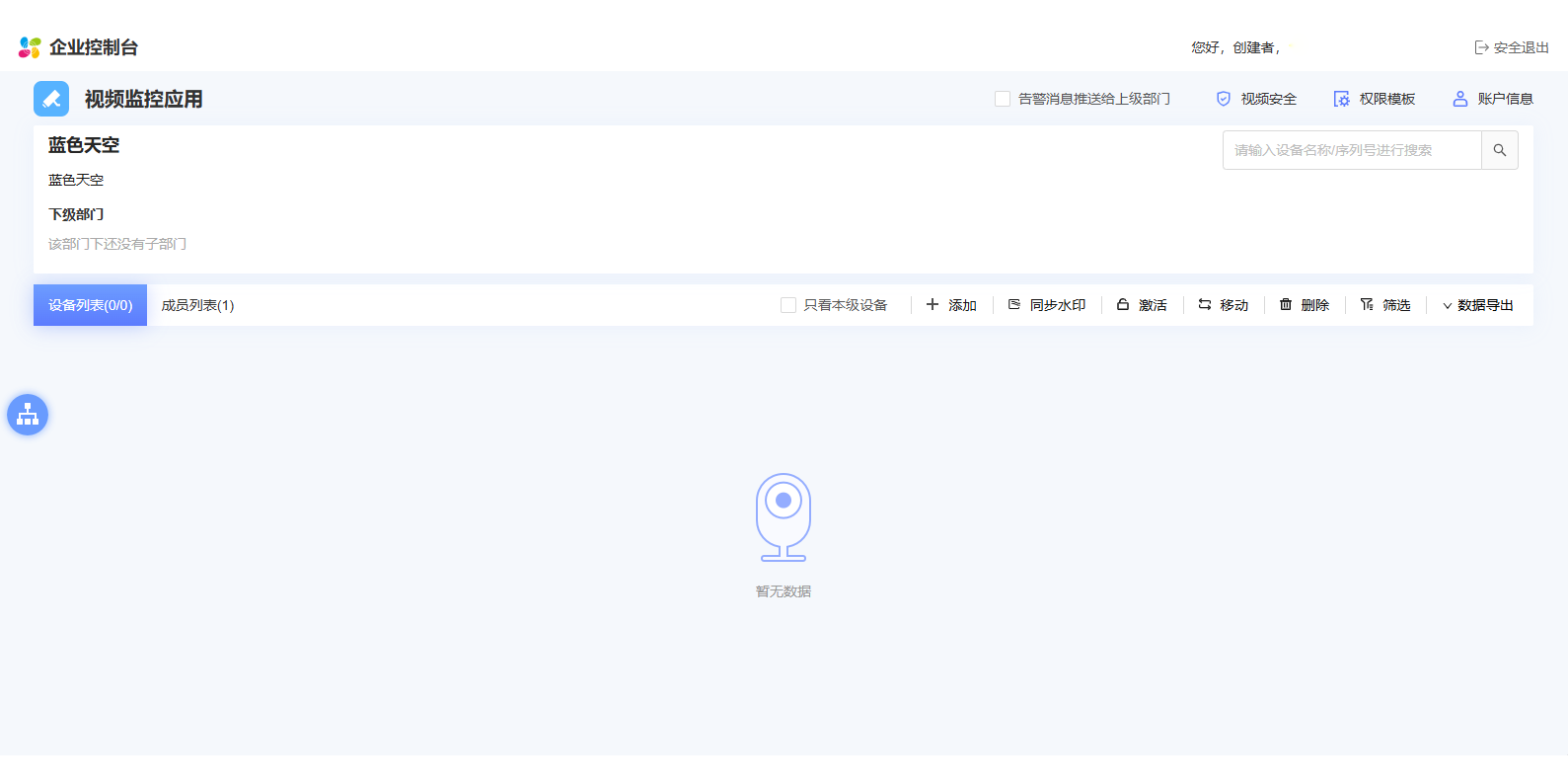The image size is (1568, 784).
Task: Switch to the 设备列表(0/0) tab
Action: pos(90,305)
